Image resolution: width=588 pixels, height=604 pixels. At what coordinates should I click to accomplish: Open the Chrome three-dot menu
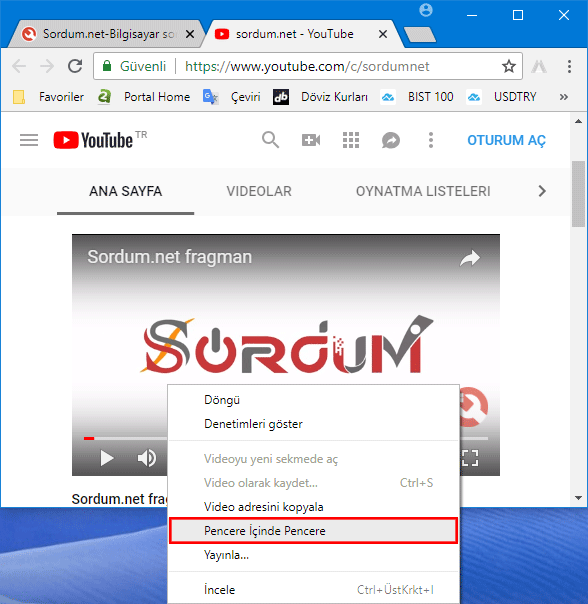pos(569,66)
